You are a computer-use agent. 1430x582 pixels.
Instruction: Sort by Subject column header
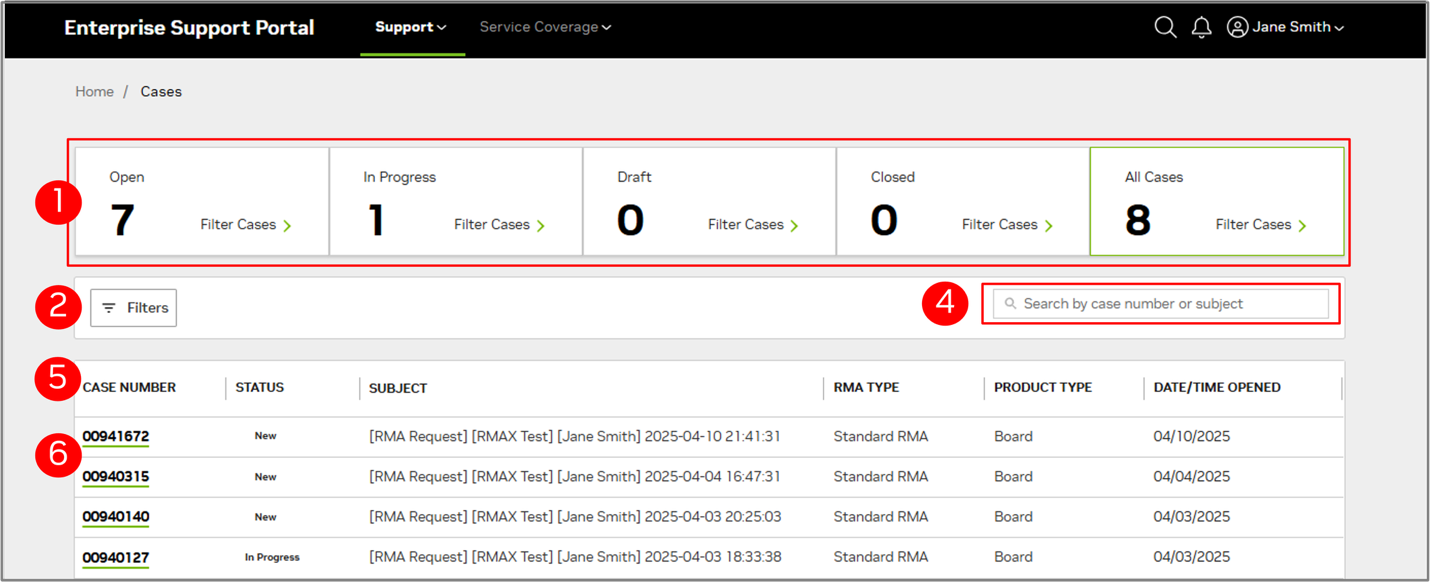coord(398,388)
